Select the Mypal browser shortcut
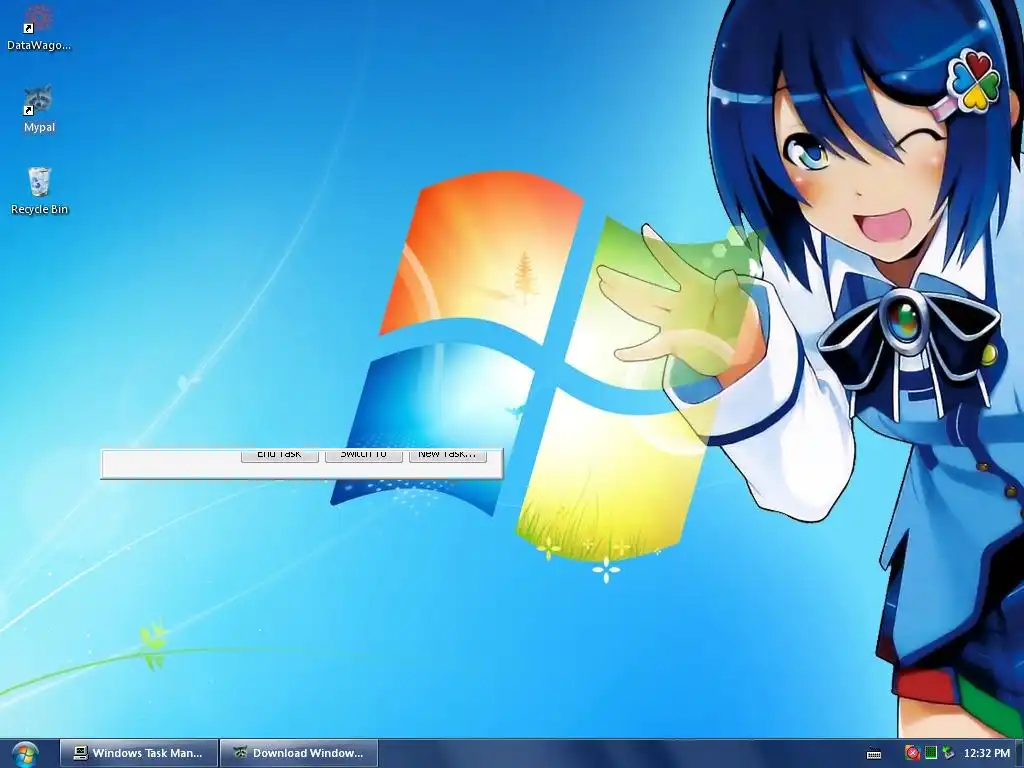Screen dimensions: 1024x768 pos(39,109)
